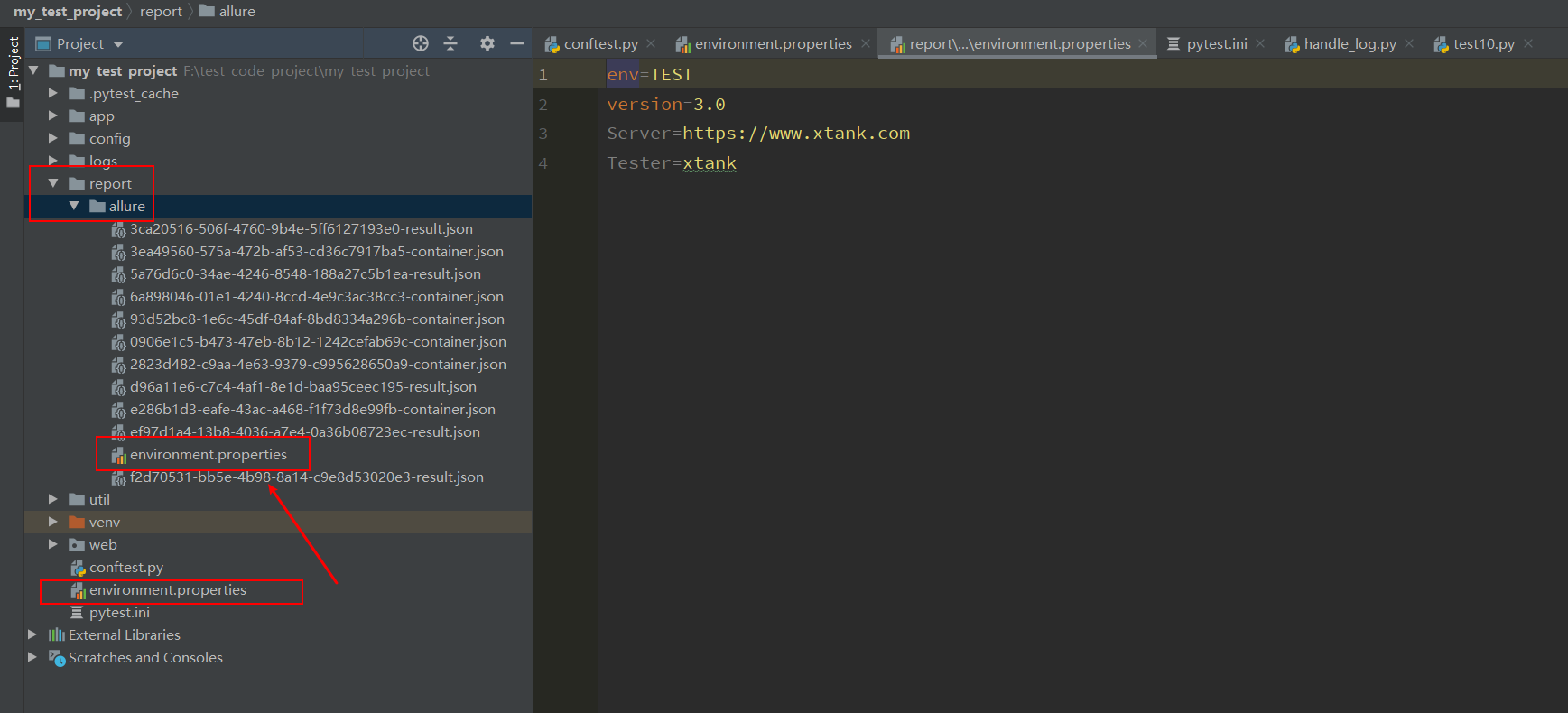
Task: Hide the Project panel with minus icon
Action: (517, 43)
